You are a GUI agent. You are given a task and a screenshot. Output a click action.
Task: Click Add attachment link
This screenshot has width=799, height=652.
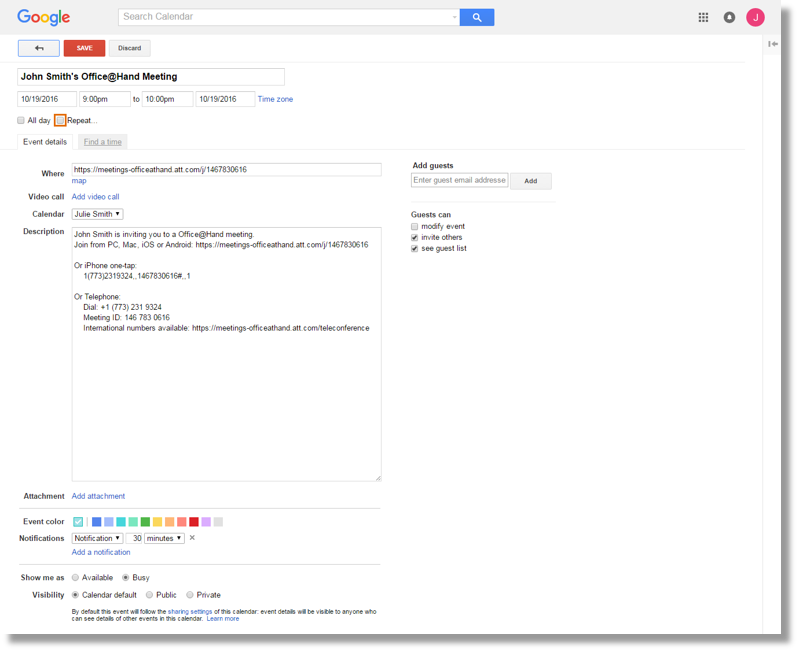coord(98,496)
